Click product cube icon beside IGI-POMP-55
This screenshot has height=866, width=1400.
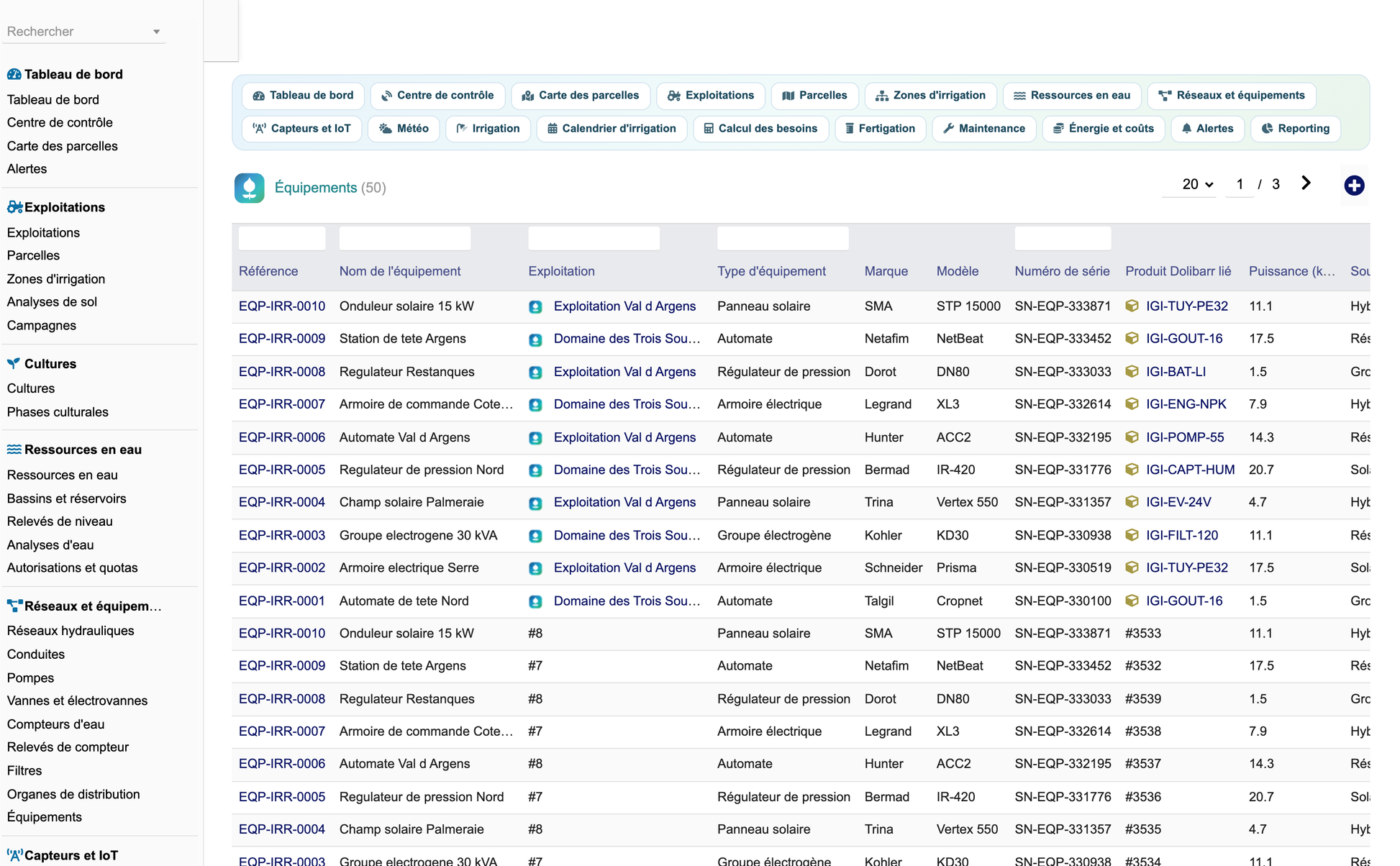click(x=1132, y=437)
